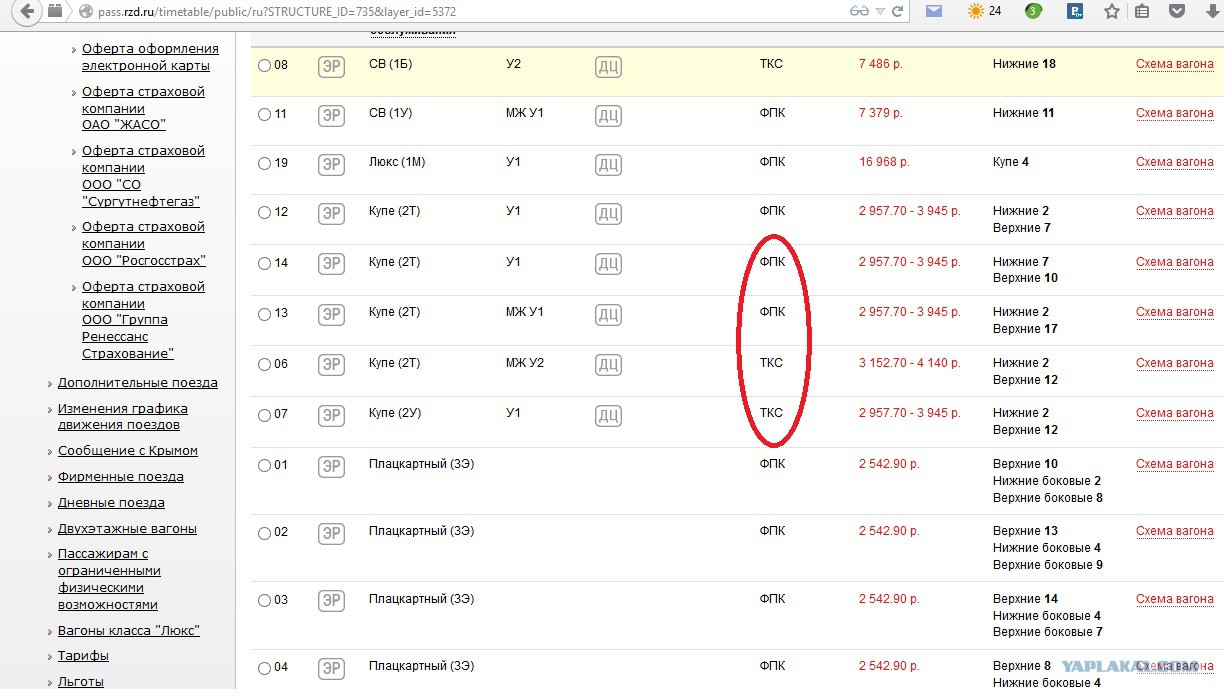Select wagon 19 radio button

(x=264, y=163)
